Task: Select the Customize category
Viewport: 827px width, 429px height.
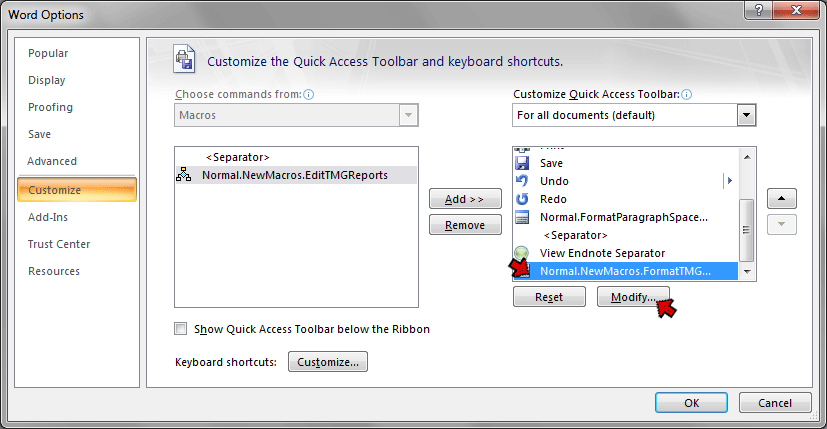Action: pyautogui.click(x=77, y=190)
